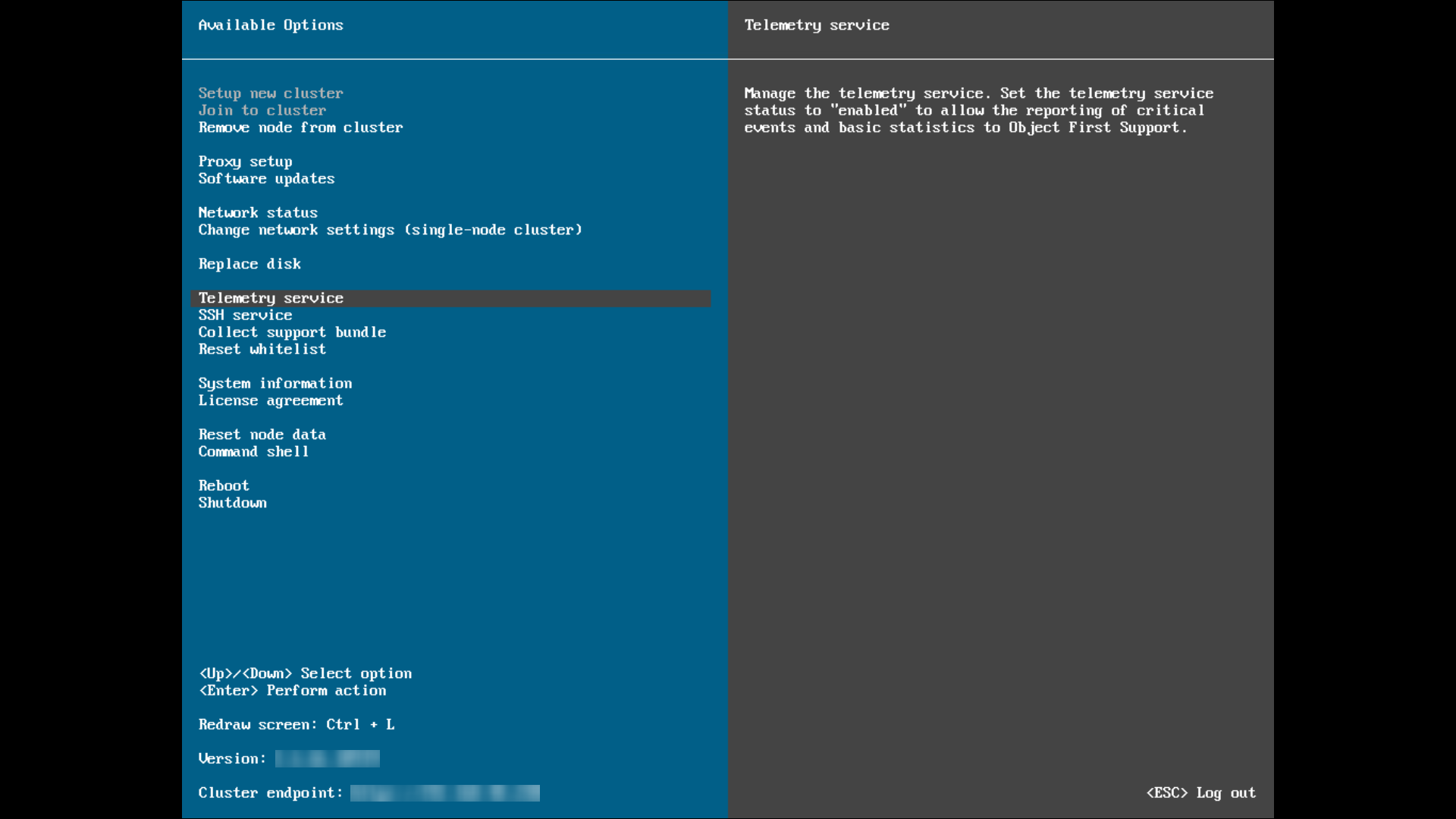Viewport: 1456px width, 819px height.
Task: View the License agreement option
Action: tap(271, 400)
